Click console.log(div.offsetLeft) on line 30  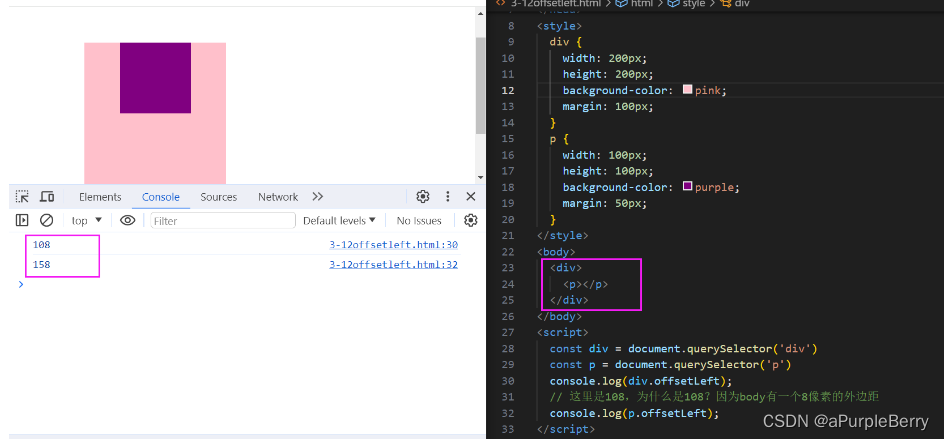pos(641,381)
